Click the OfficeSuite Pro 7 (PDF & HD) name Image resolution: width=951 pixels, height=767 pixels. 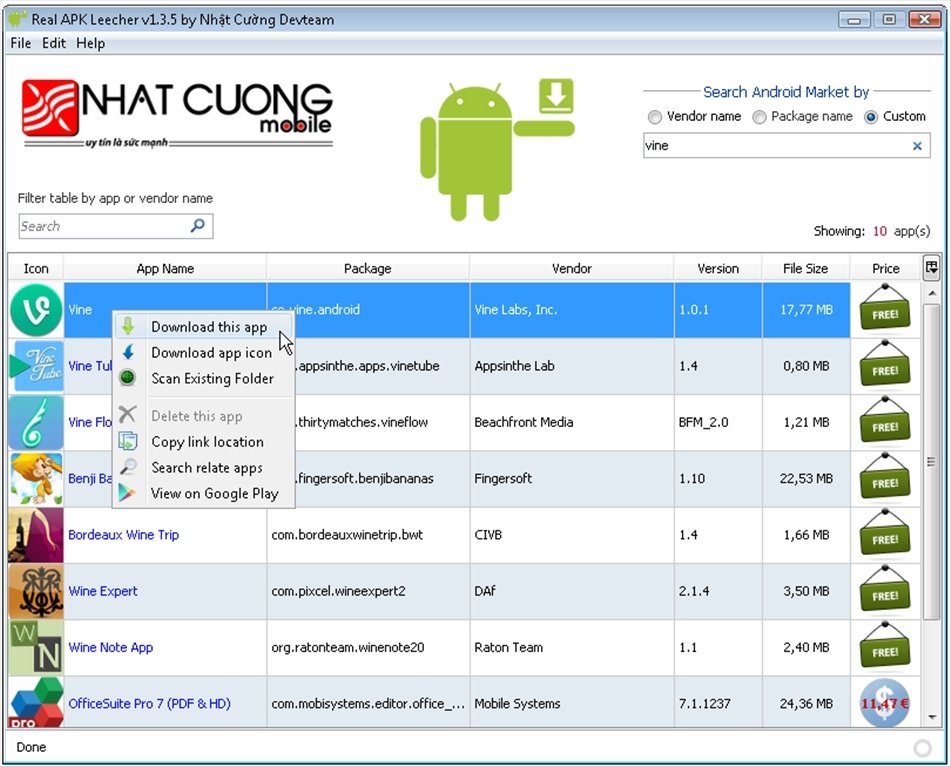[x=149, y=704]
